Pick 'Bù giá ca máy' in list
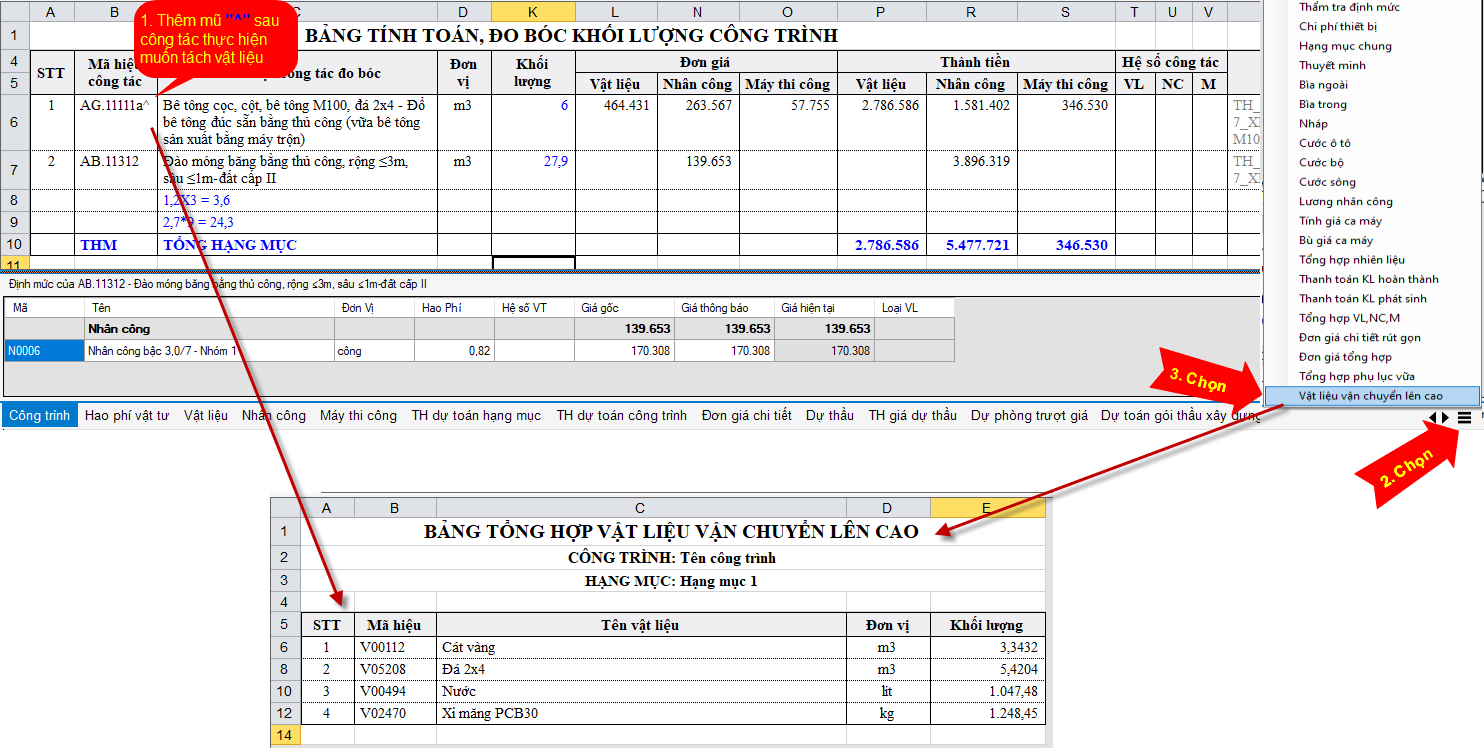 [x=1336, y=240]
